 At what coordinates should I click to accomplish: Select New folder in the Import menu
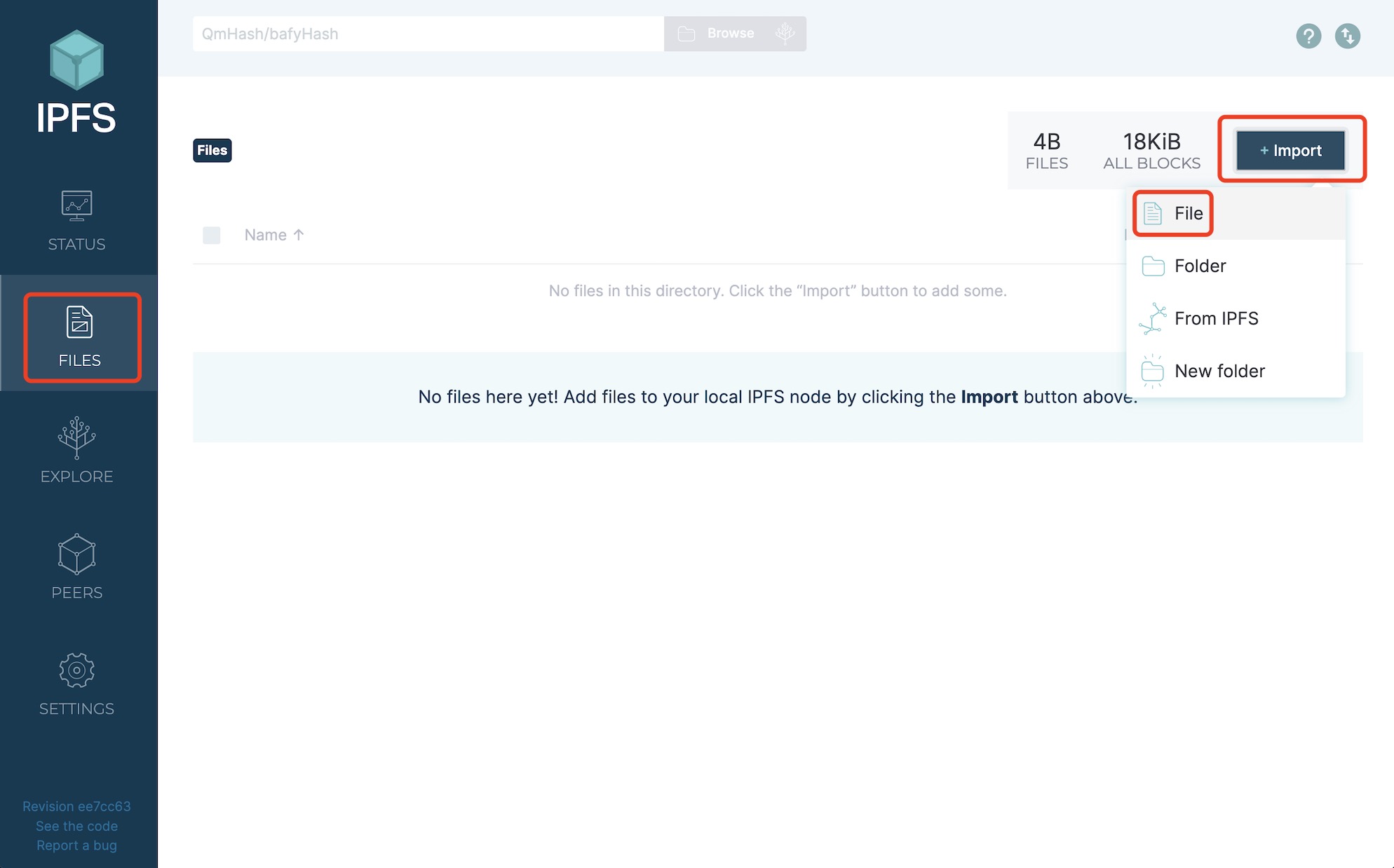pyautogui.click(x=1236, y=371)
